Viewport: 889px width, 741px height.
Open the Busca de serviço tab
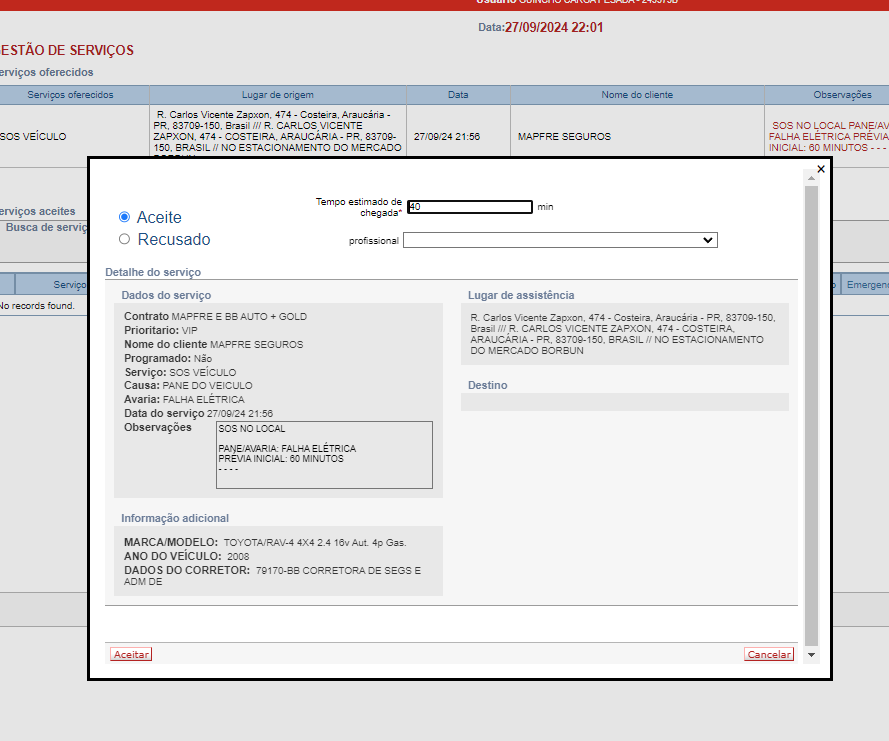coord(47,228)
